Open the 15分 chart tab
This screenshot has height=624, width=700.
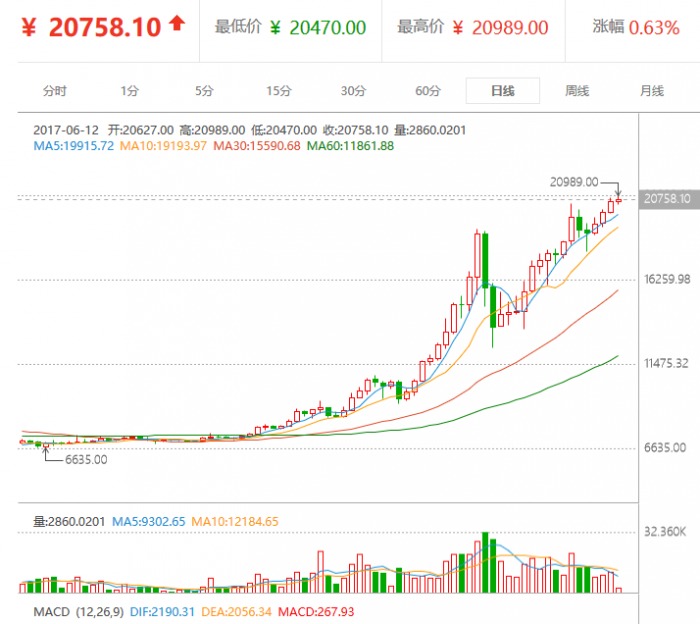pos(279,91)
